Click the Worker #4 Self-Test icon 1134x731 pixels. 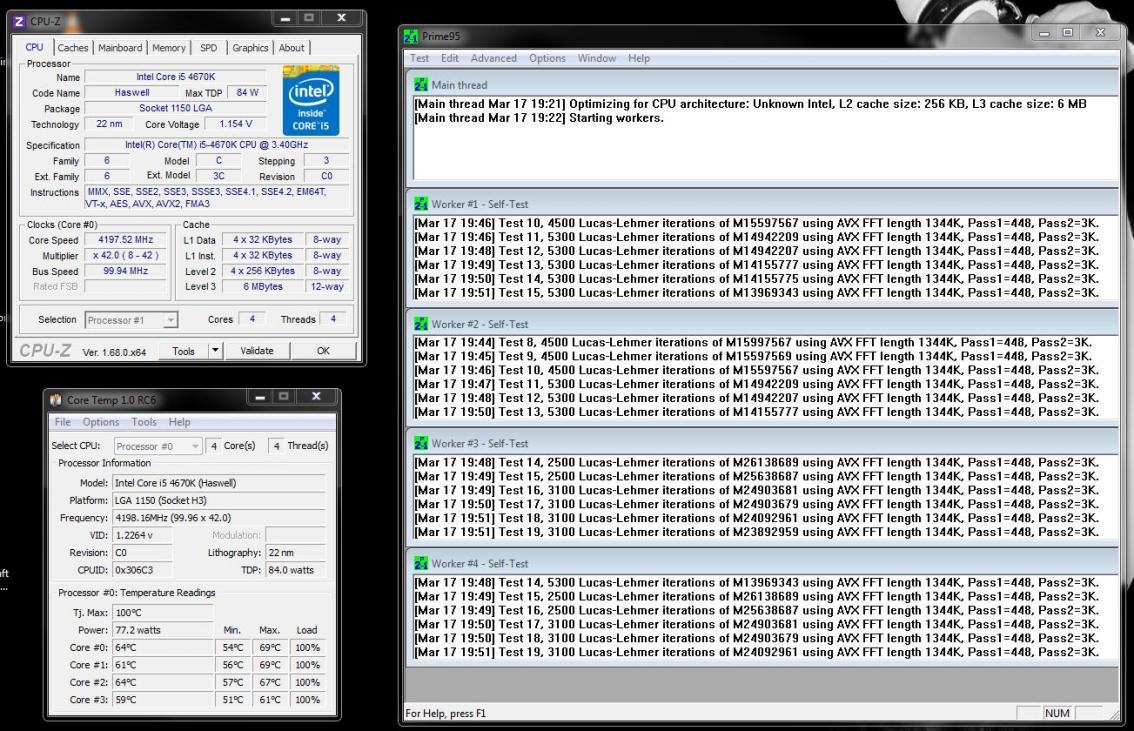pyautogui.click(x=421, y=563)
